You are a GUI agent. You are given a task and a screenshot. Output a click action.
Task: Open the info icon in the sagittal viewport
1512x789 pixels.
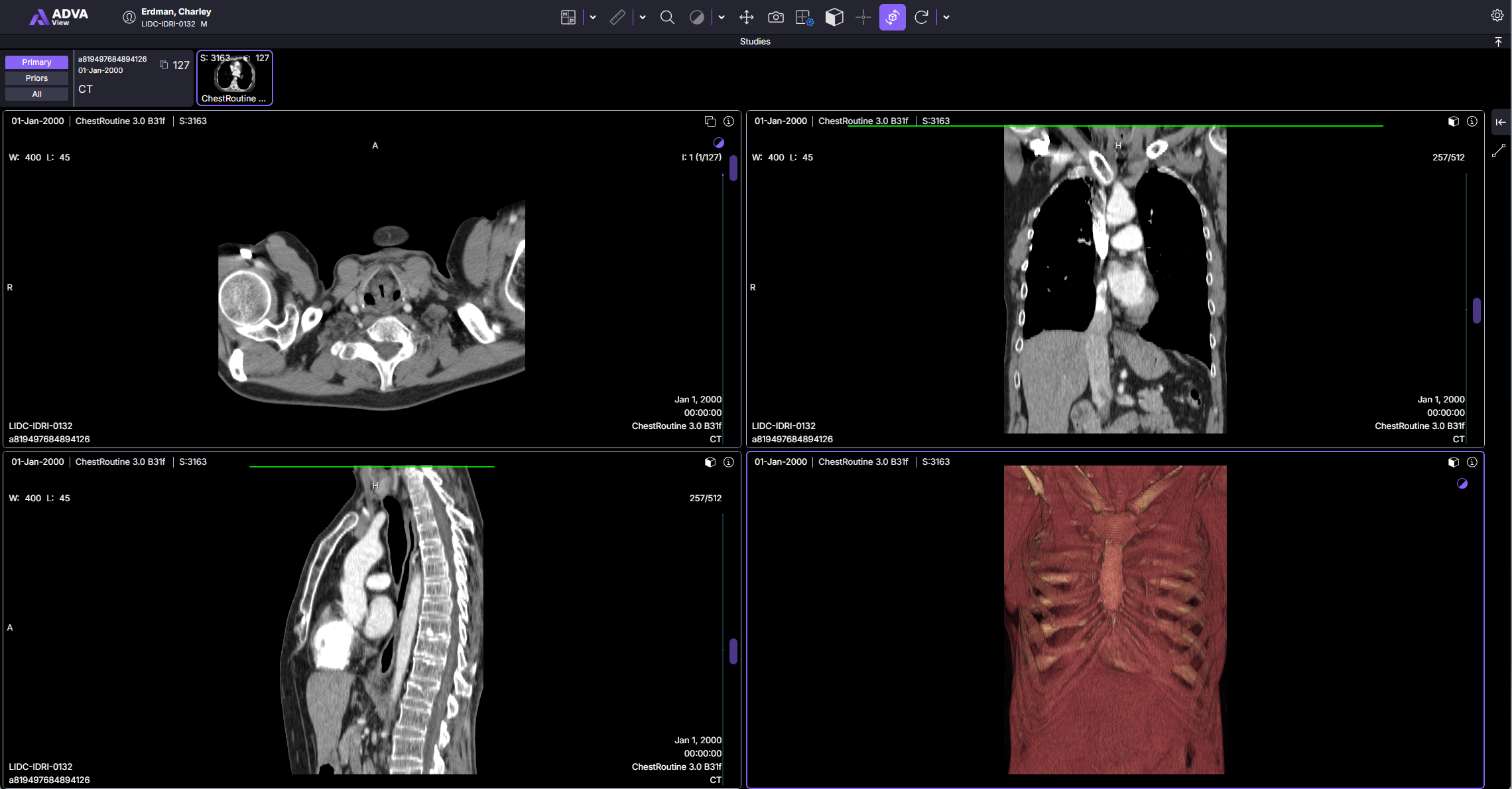point(729,462)
